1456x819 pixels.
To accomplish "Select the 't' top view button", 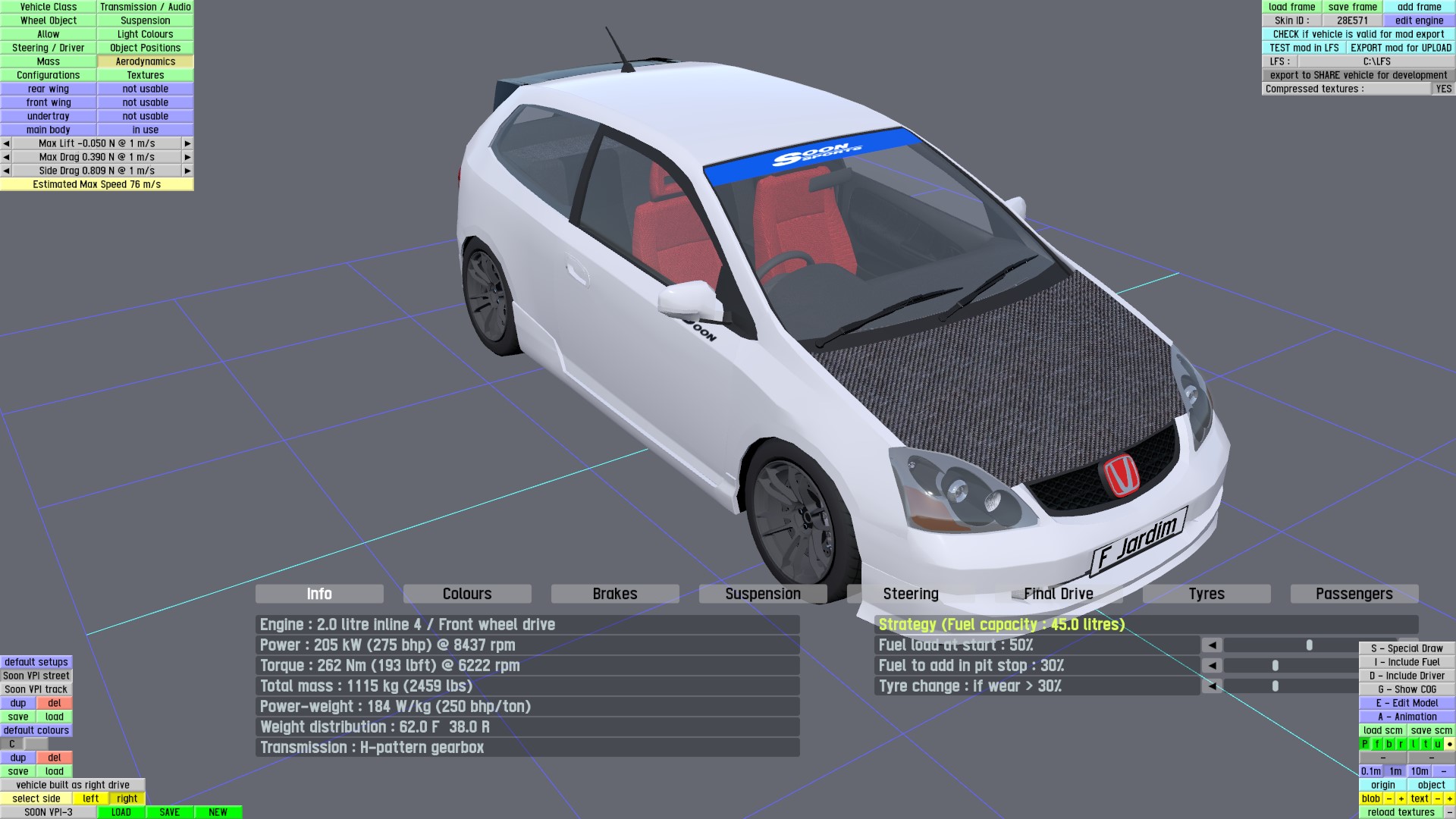I will [1426, 744].
